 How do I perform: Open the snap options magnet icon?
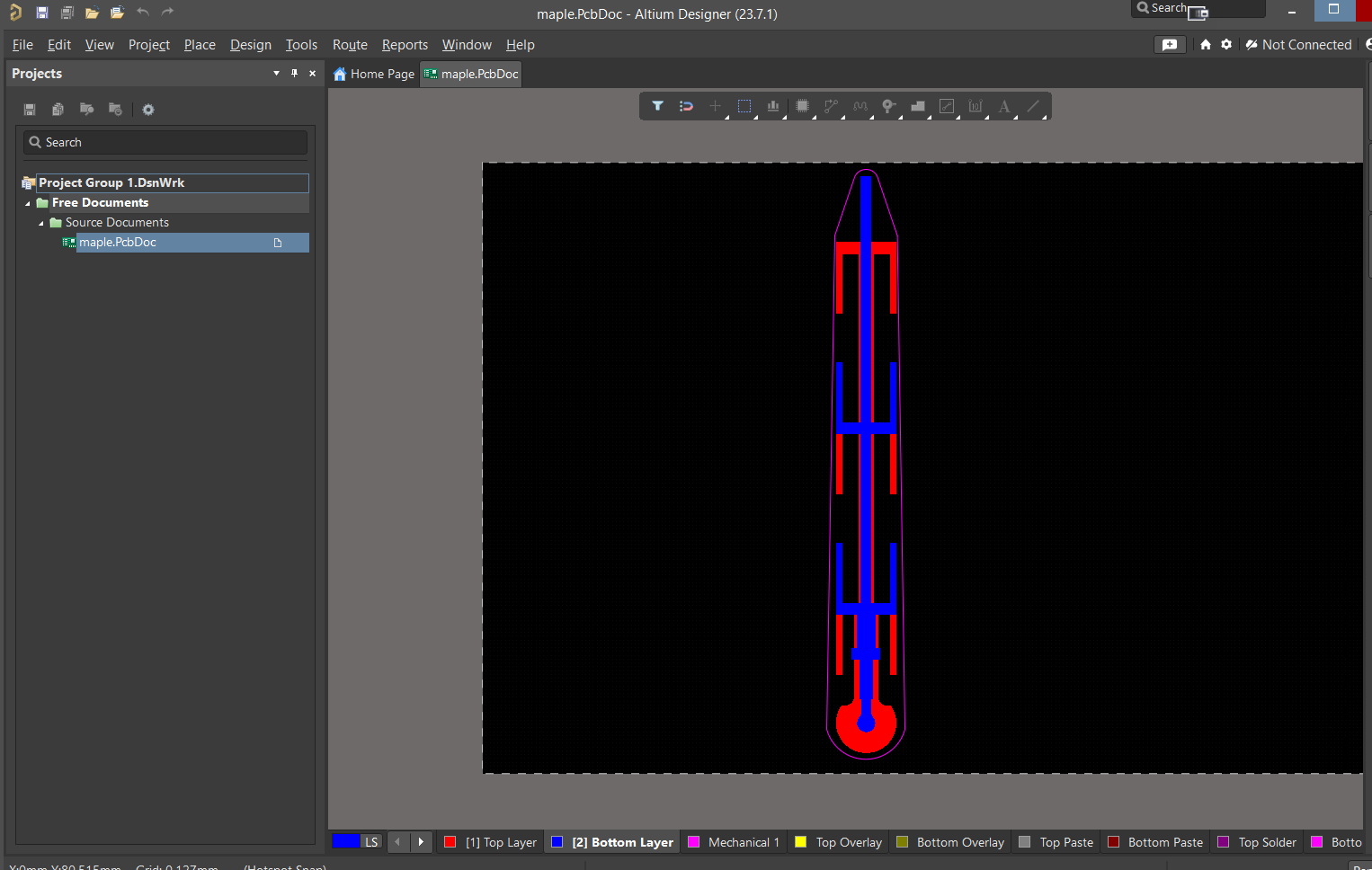coord(686,106)
